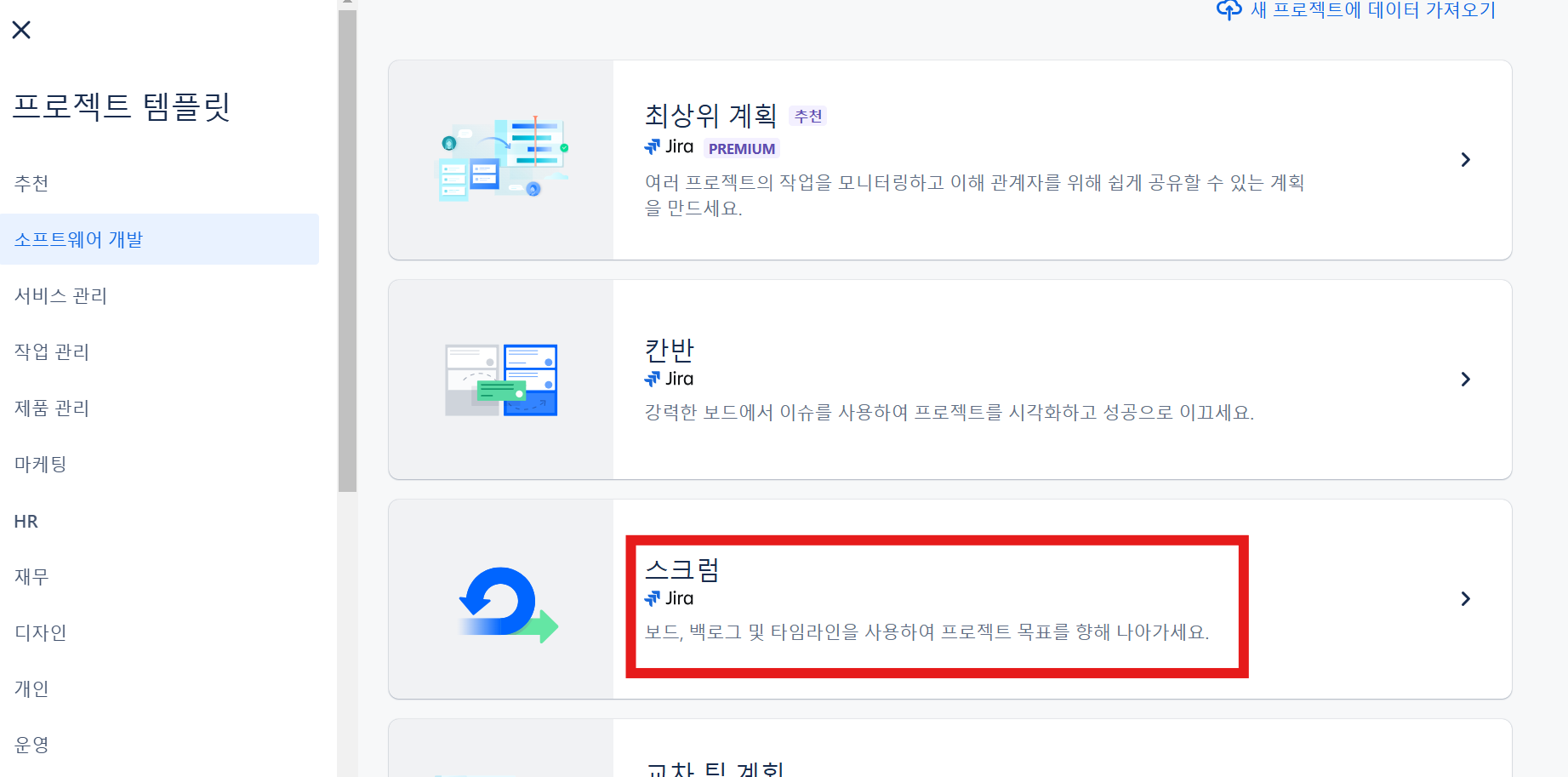Click the sidebar vertical scrollbar
1568x777 pixels.
347,250
